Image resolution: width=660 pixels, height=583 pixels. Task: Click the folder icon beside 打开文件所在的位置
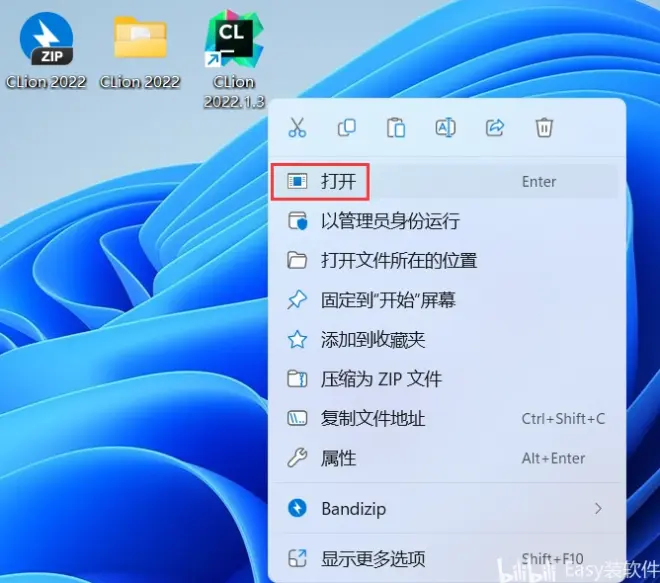point(297,260)
